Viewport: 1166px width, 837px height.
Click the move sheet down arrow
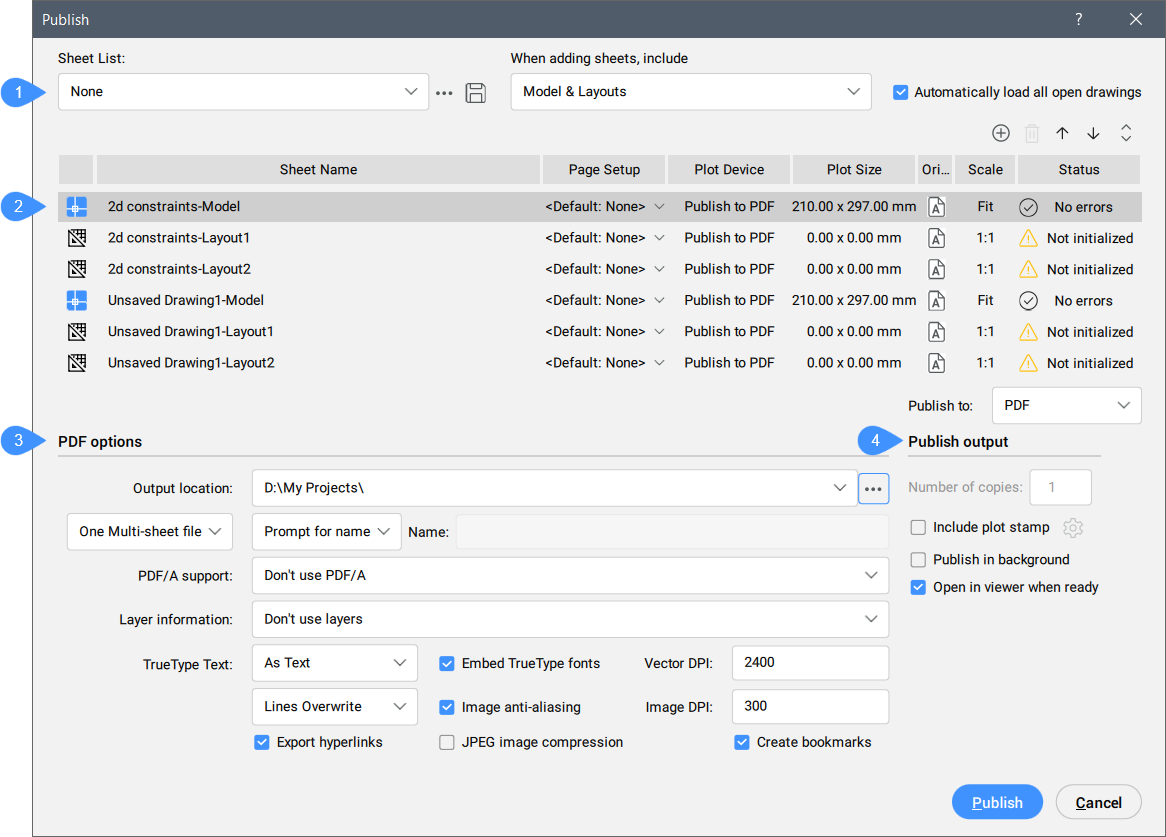click(x=1093, y=133)
